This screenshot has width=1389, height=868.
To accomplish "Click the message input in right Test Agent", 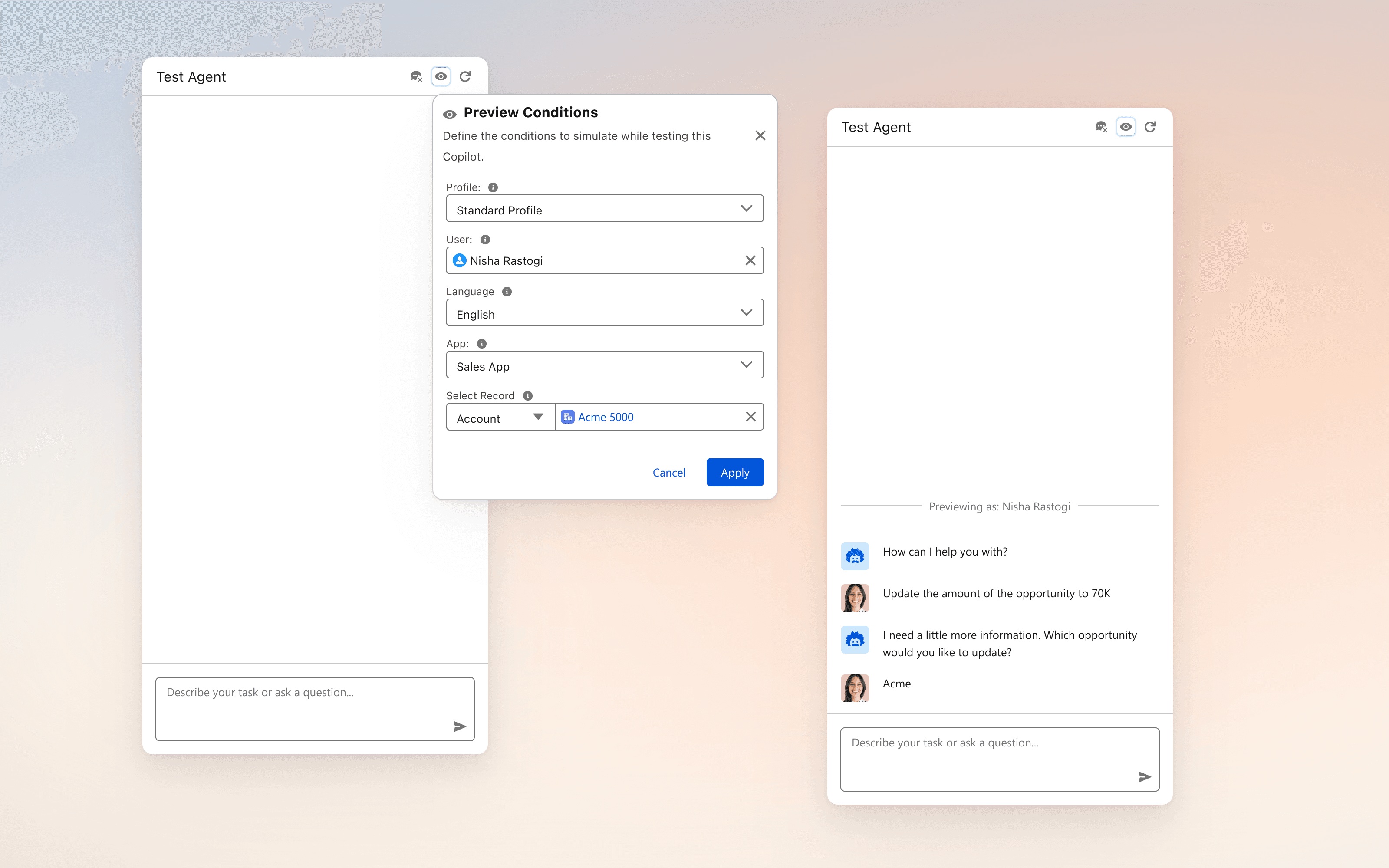I will tap(999, 759).
